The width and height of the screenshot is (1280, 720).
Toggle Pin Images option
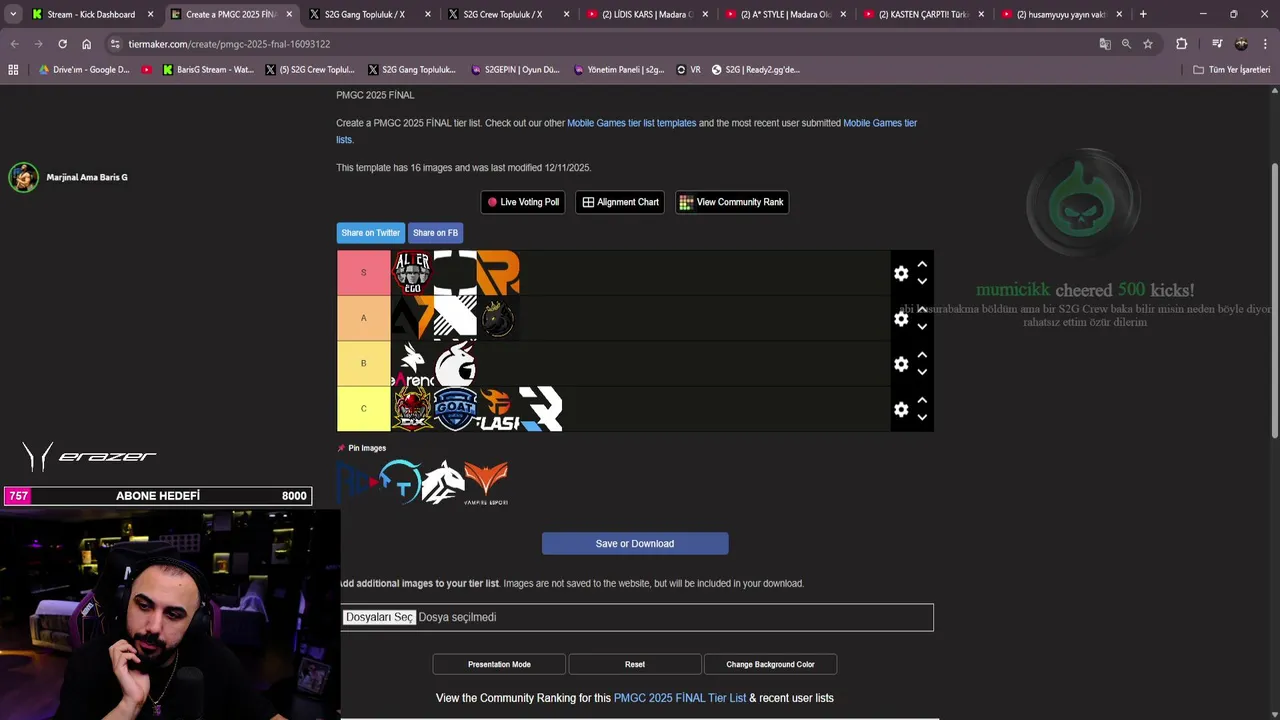pos(361,448)
